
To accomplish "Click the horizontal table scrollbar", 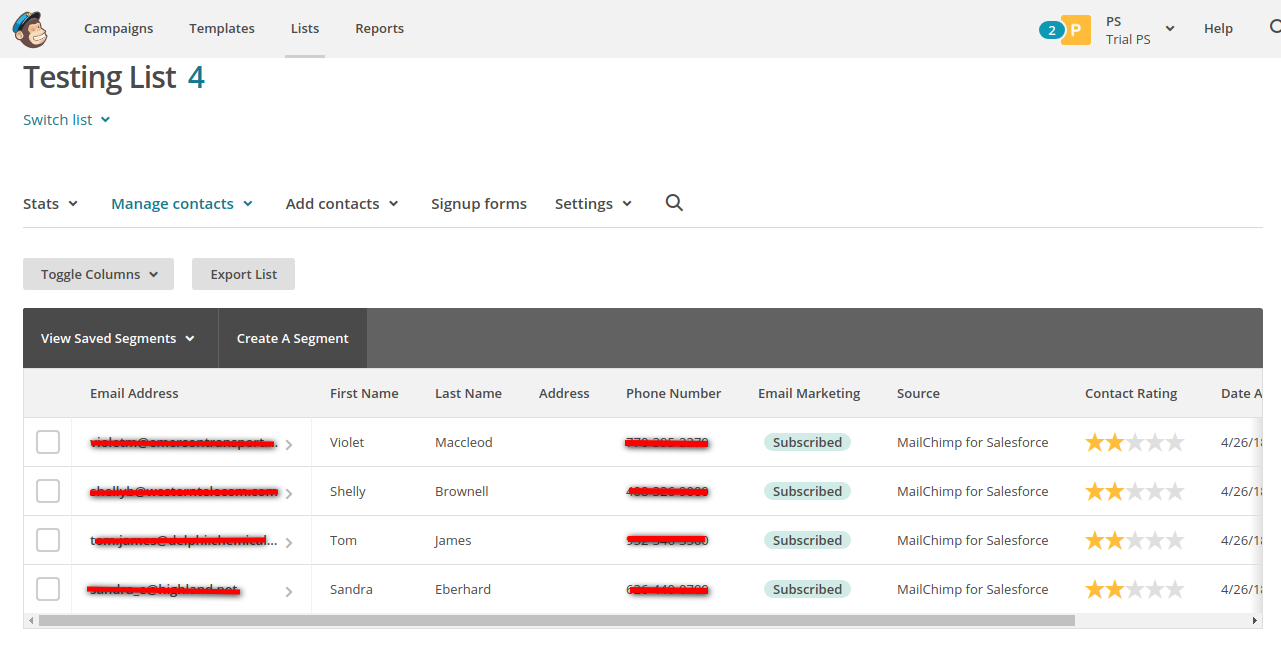I will pyautogui.click(x=555, y=621).
